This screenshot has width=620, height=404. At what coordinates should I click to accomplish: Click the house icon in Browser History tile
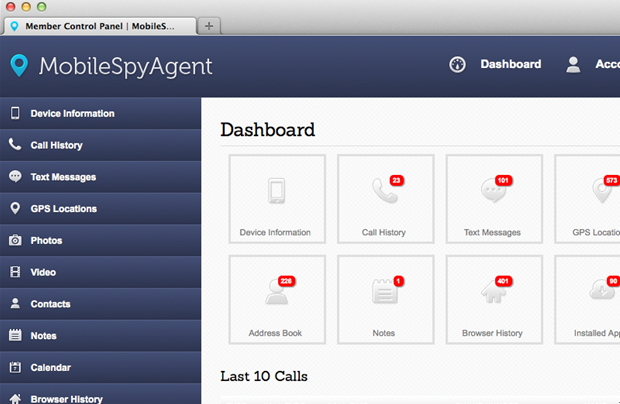click(493, 293)
